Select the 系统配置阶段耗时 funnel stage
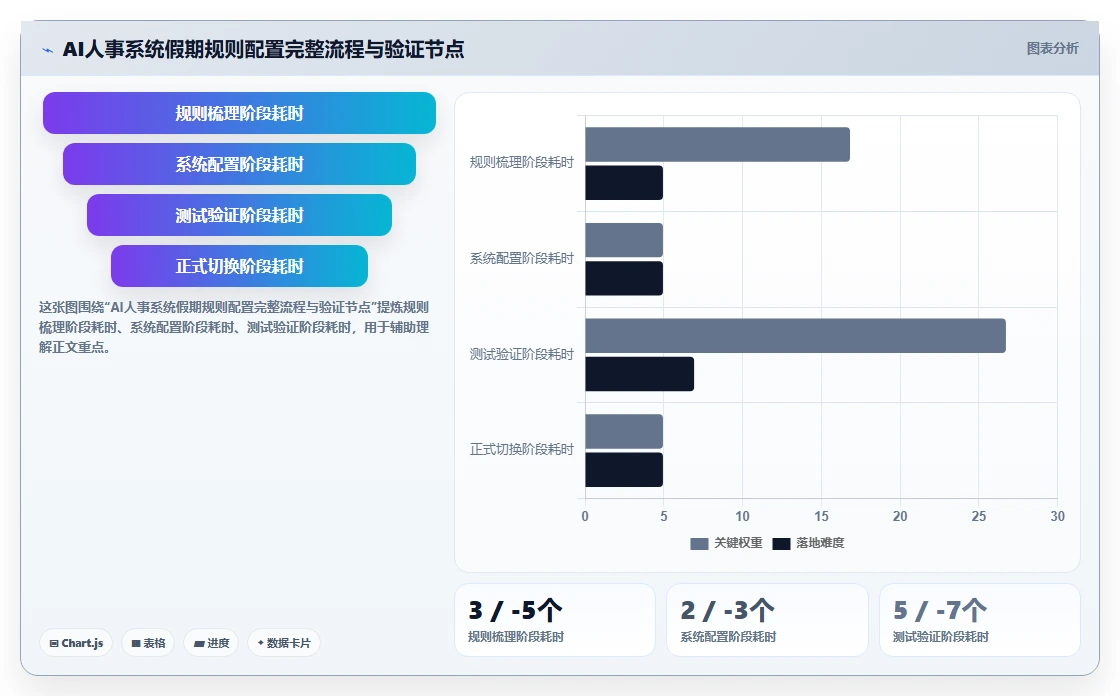Image resolution: width=1120 pixels, height=696 pixels. point(239,164)
